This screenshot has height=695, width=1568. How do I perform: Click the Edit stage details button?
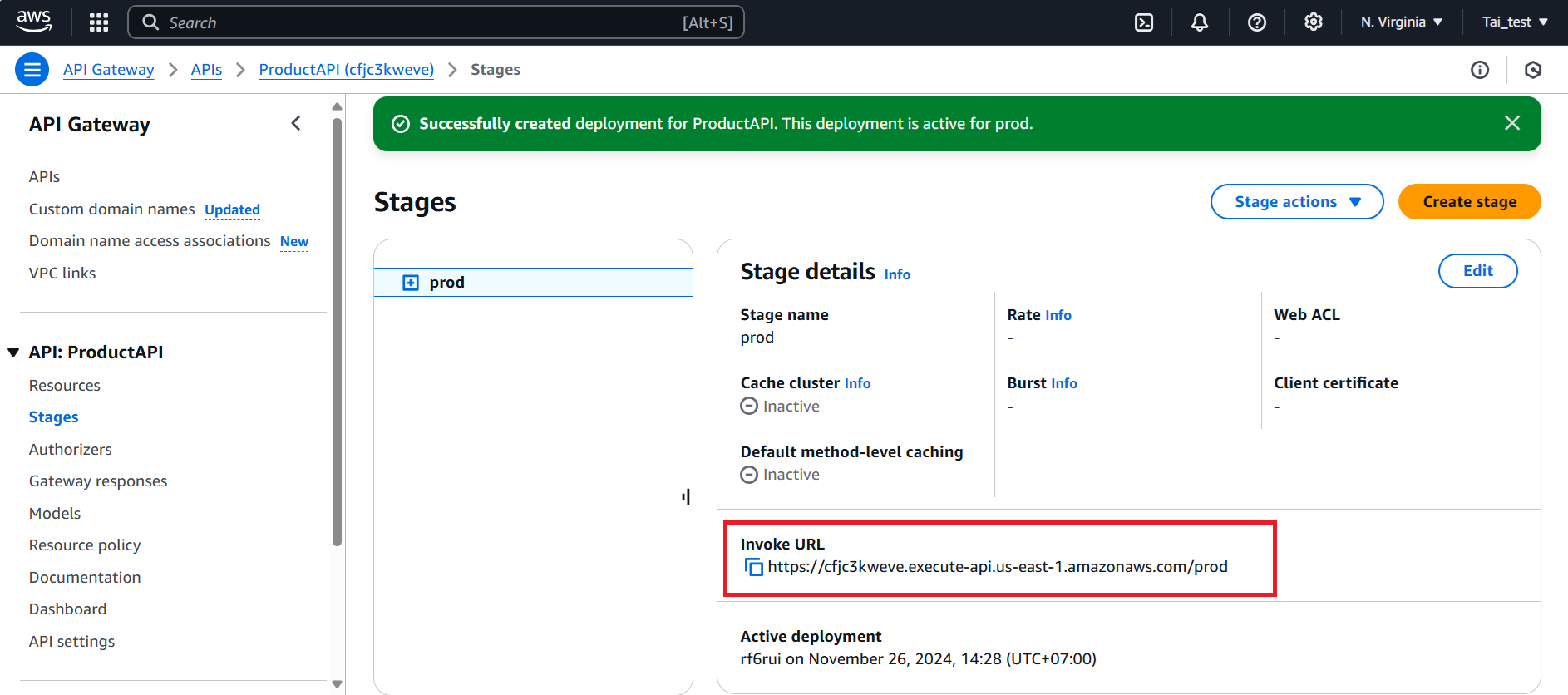click(1478, 271)
